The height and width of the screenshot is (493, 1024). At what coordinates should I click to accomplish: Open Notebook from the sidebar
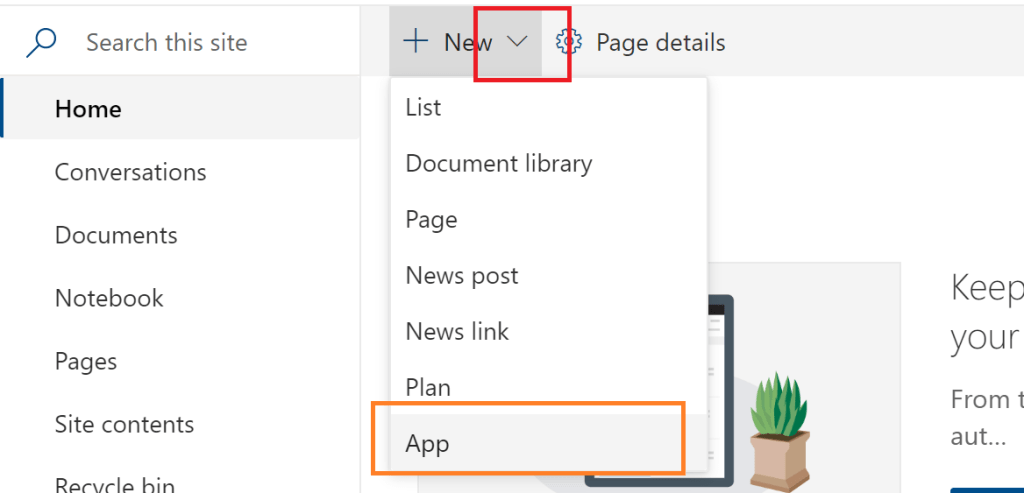pyautogui.click(x=109, y=298)
